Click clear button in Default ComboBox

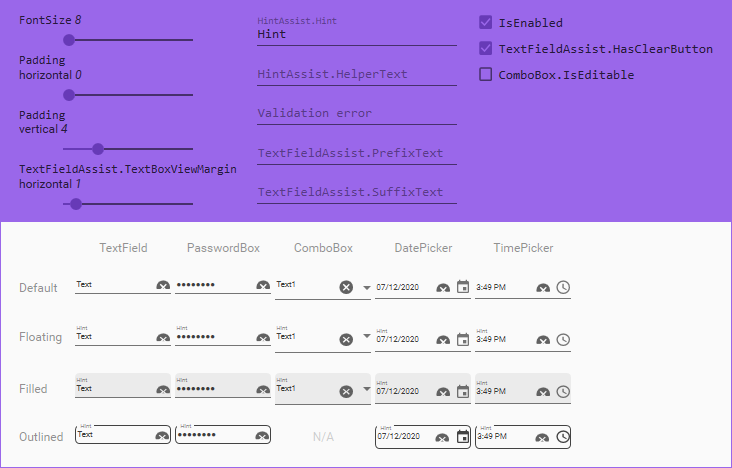[346, 287]
